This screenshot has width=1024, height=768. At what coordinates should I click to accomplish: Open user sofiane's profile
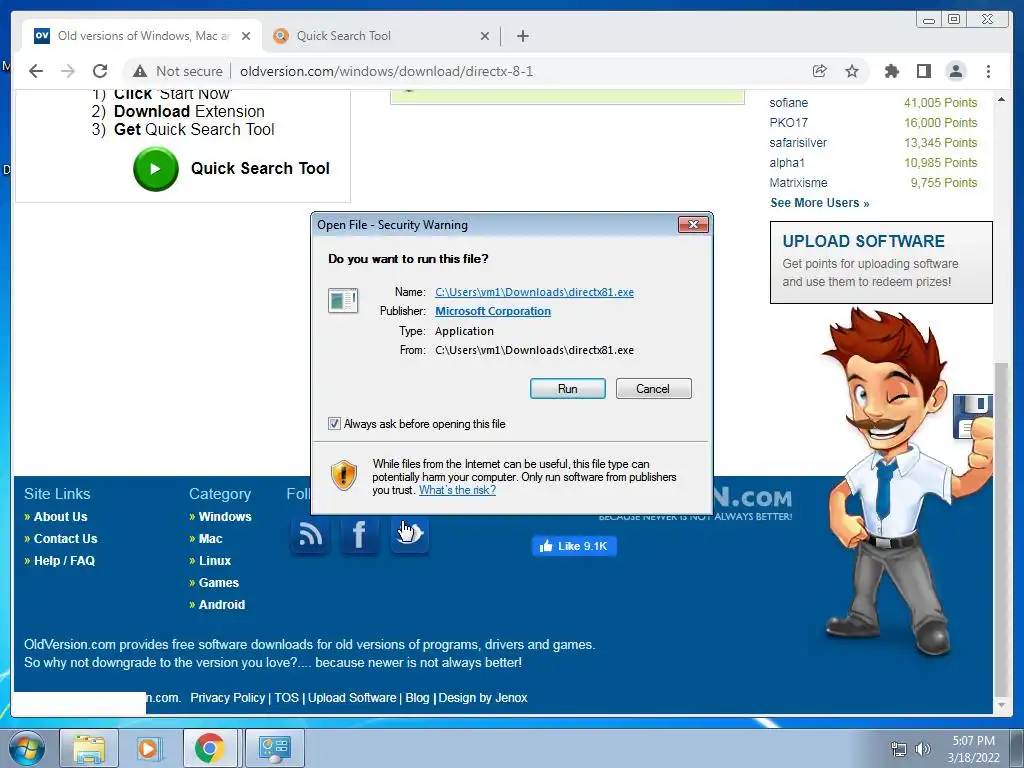tap(788, 103)
